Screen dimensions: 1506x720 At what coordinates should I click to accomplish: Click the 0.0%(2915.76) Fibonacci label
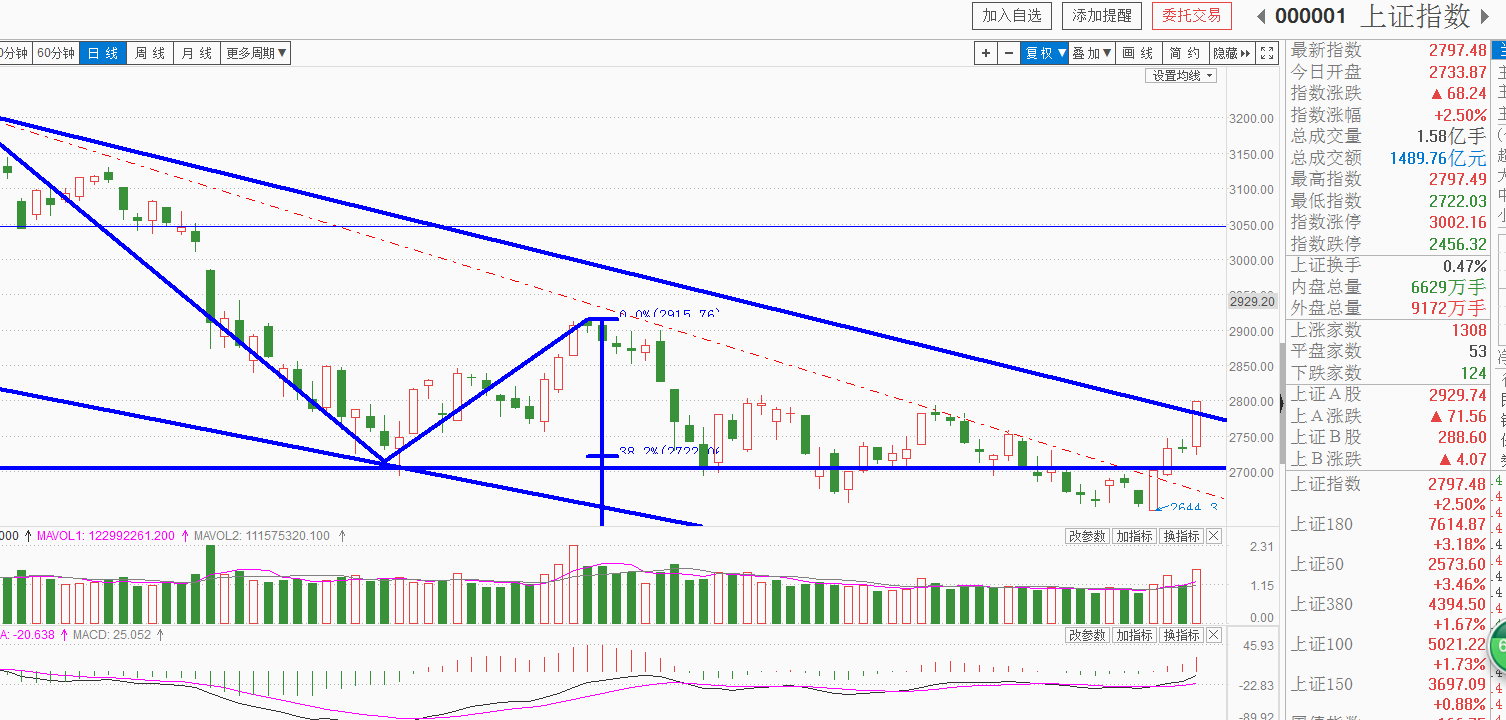click(670, 314)
